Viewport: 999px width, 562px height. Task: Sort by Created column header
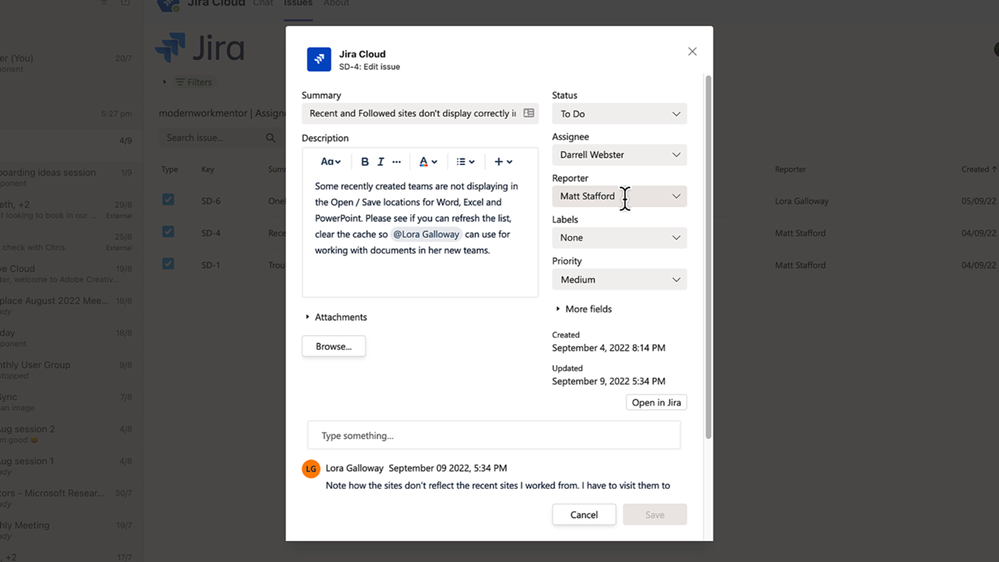point(979,169)
